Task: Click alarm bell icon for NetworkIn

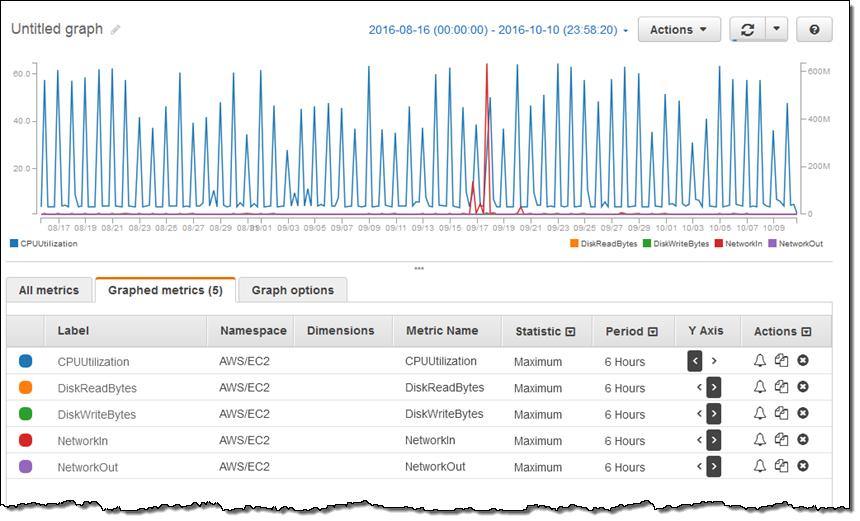Action: (x=759, y=440)
